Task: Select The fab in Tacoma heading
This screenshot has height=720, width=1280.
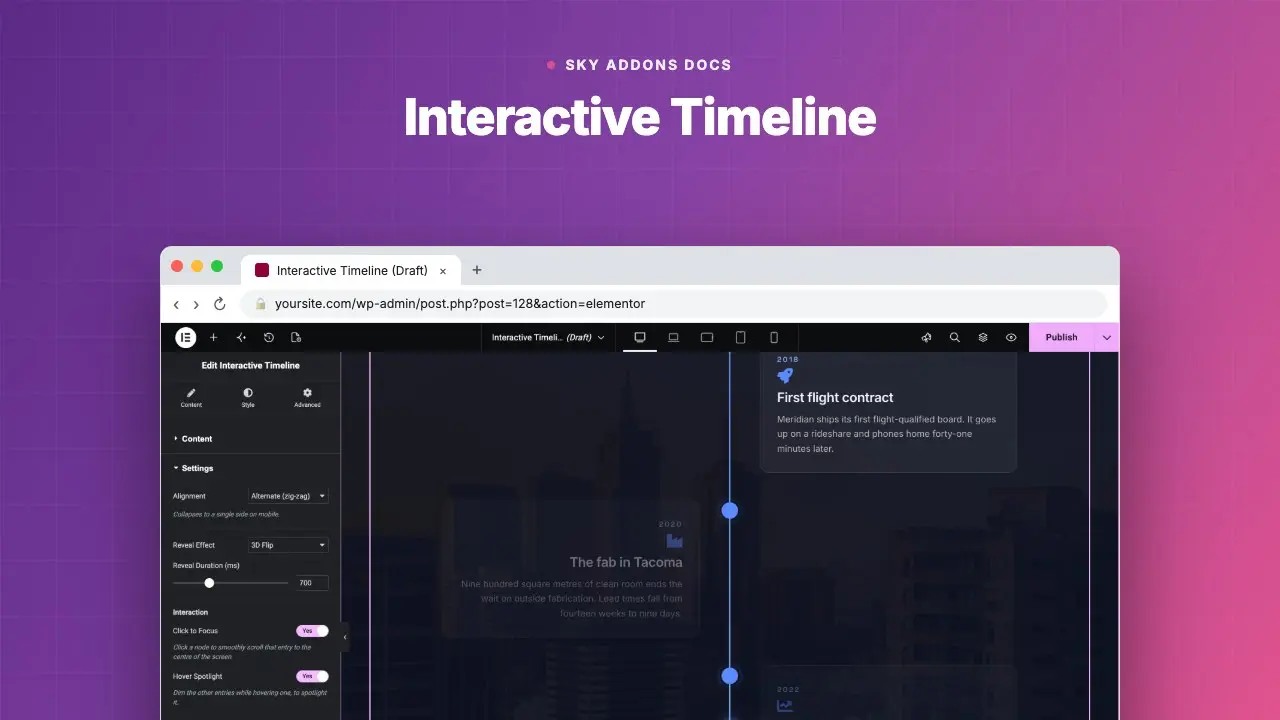Action: tap(626, 562)
